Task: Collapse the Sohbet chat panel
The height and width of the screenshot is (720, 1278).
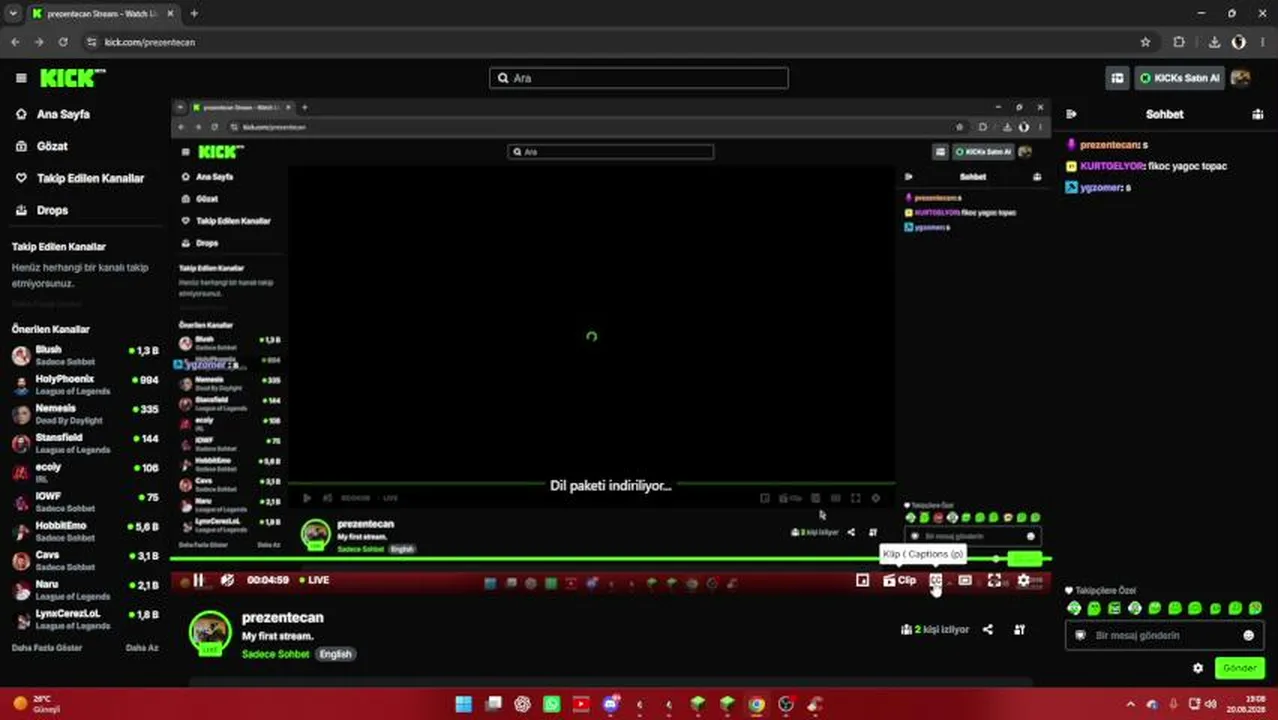Action: coord(1071,115)
